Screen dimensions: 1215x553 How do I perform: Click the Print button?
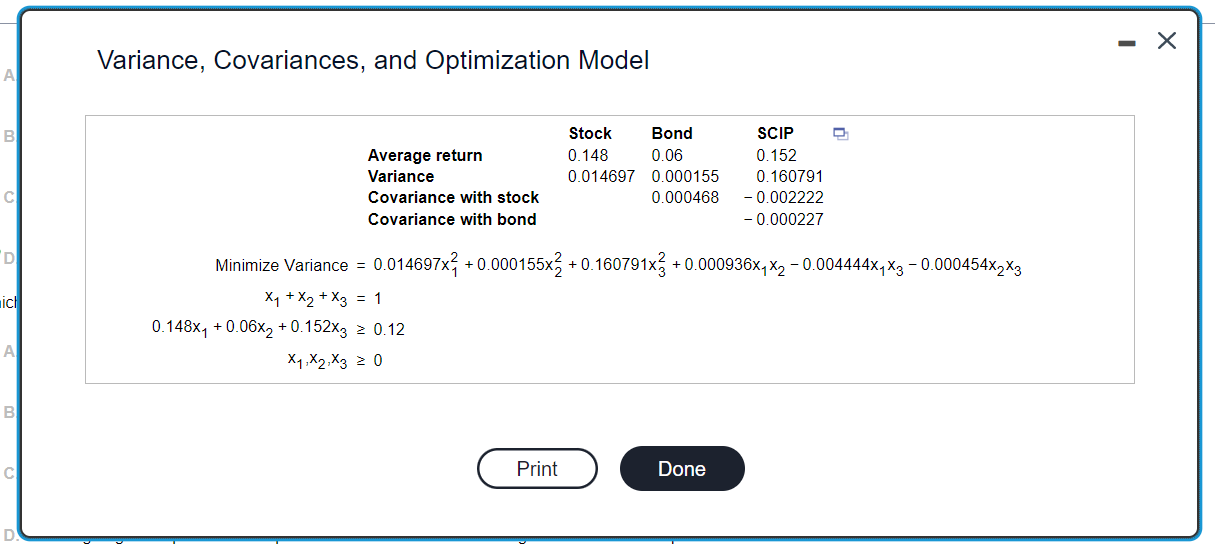537,469
